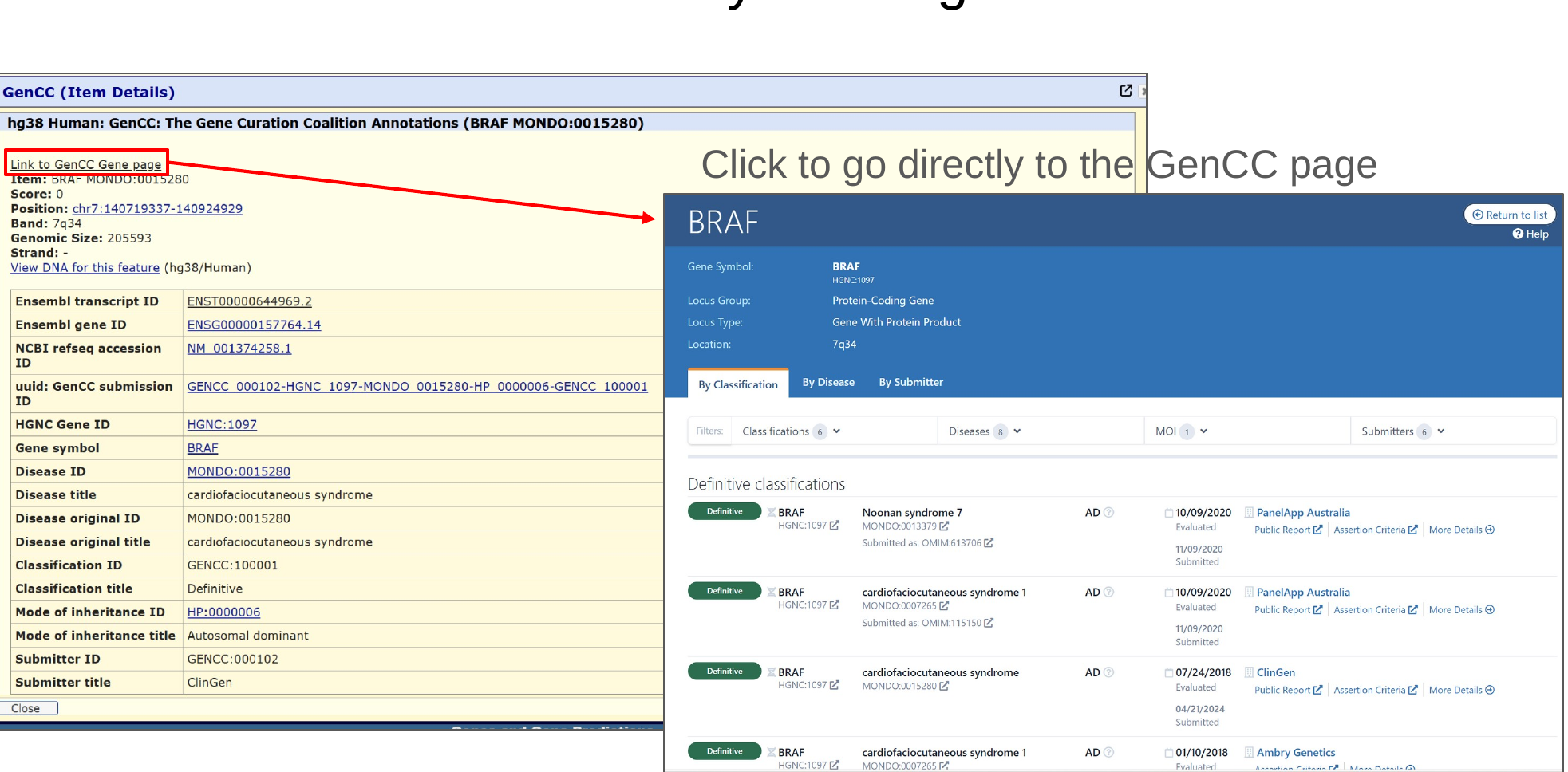The width and height of the screenshot is (1568, 772).
Task: Expand Submitters filter dropdown
Action: coord(1403,431)
